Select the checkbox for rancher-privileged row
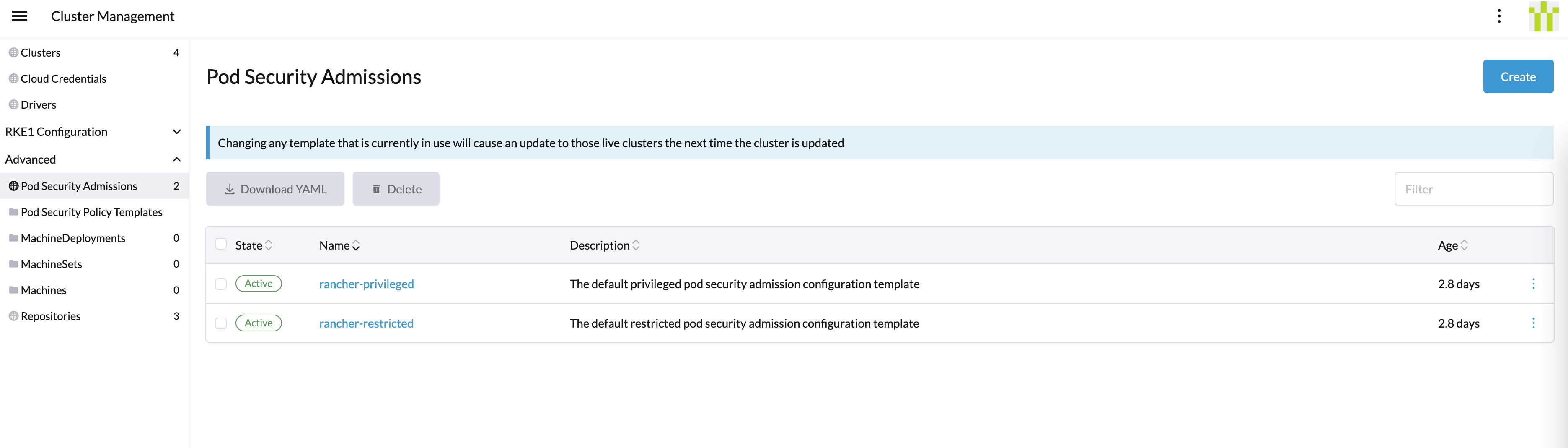1568x448 pixels. [x=221, y=284]
